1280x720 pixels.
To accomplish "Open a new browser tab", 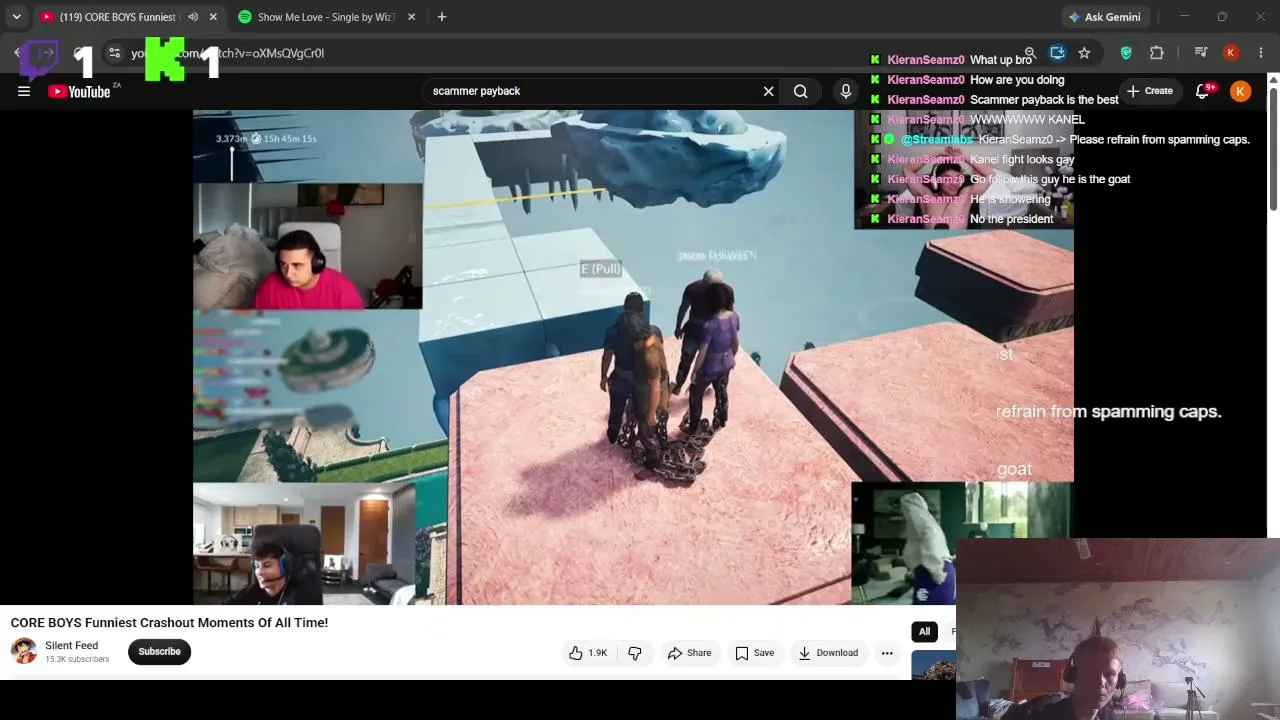I will pos(442,17).
